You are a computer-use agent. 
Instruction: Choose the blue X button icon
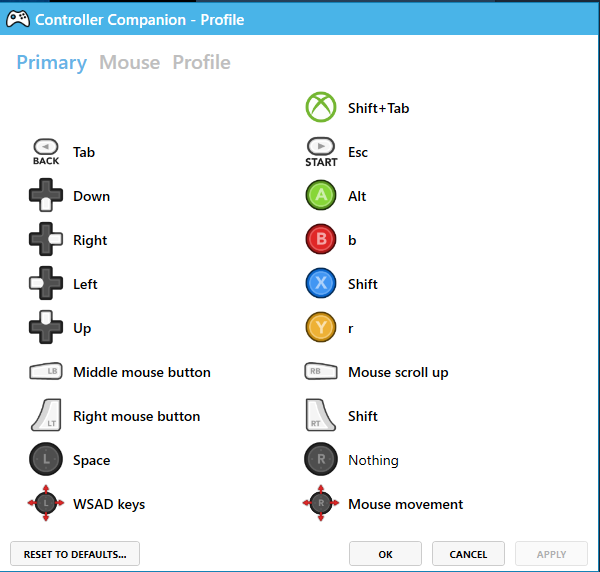click(x=321, y=284)
